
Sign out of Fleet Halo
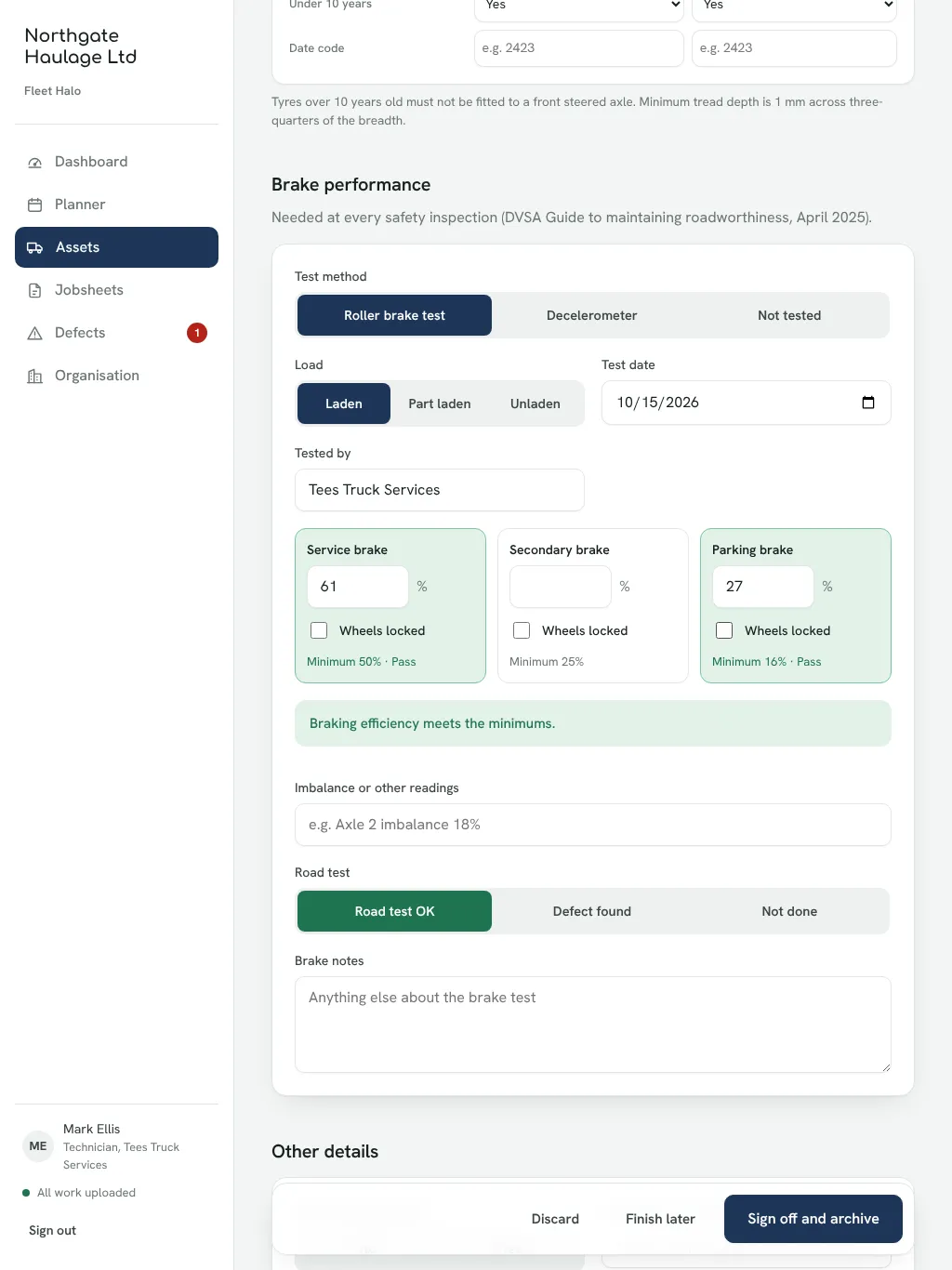click(53, 1231)
